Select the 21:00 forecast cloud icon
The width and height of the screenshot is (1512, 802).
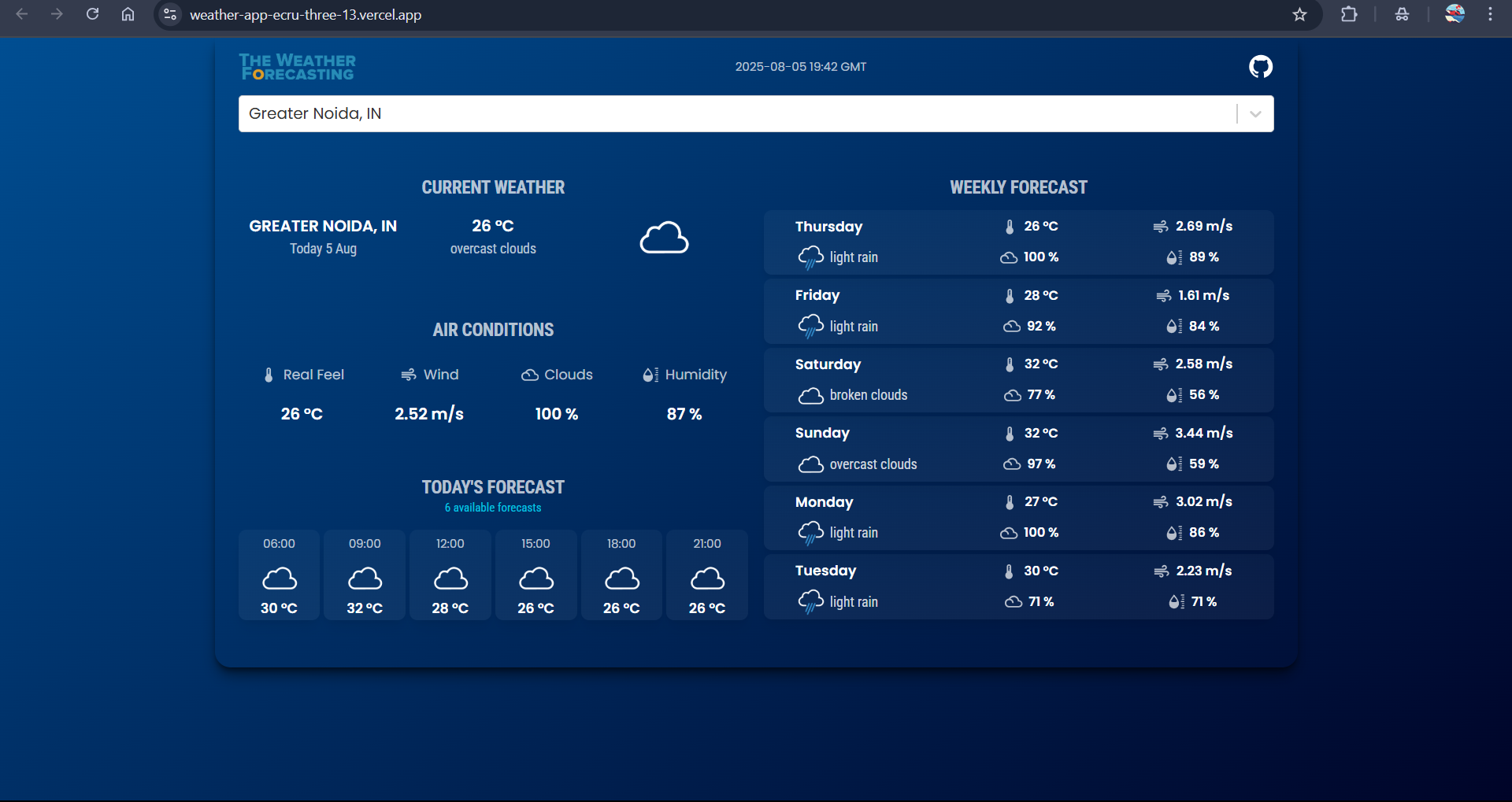706,578
